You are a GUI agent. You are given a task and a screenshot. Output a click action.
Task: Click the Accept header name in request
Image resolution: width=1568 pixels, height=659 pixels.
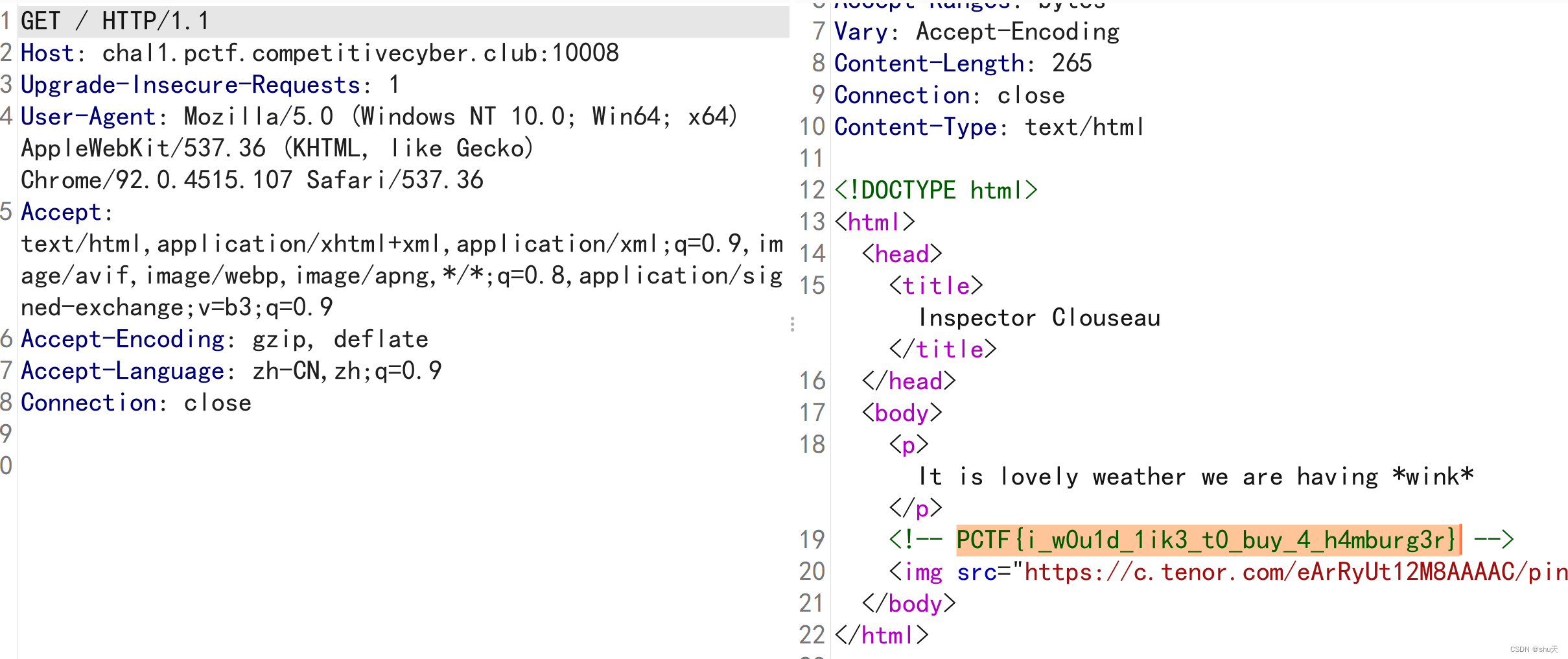pos(61,212)
